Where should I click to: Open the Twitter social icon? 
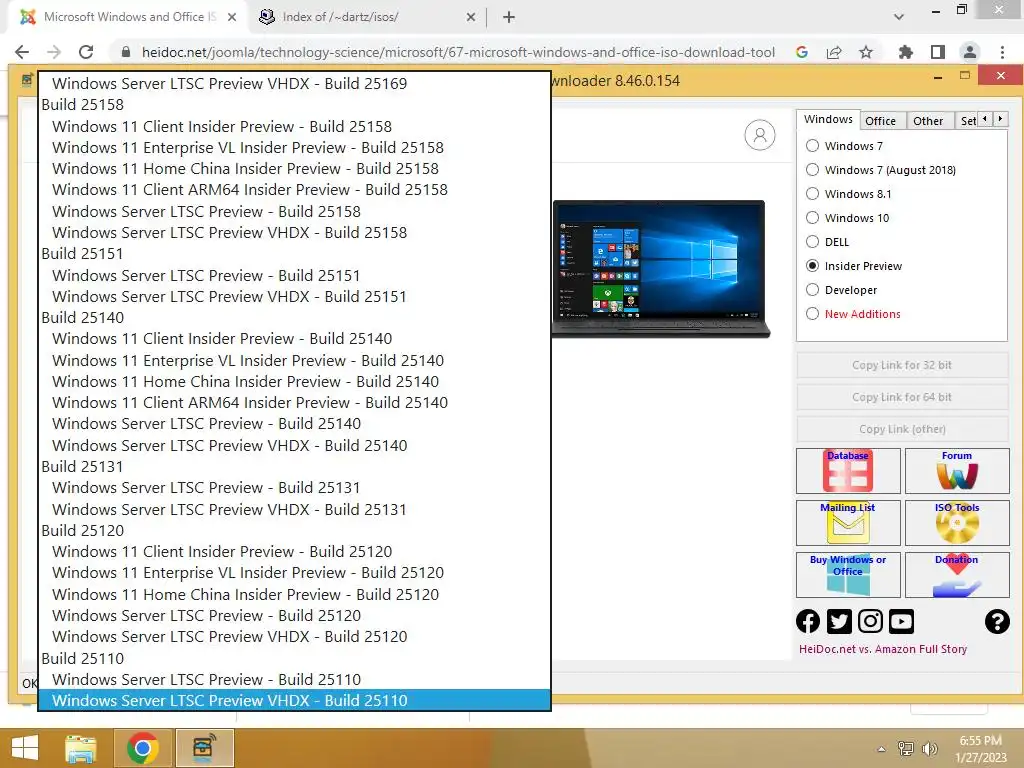click(839, 621)
